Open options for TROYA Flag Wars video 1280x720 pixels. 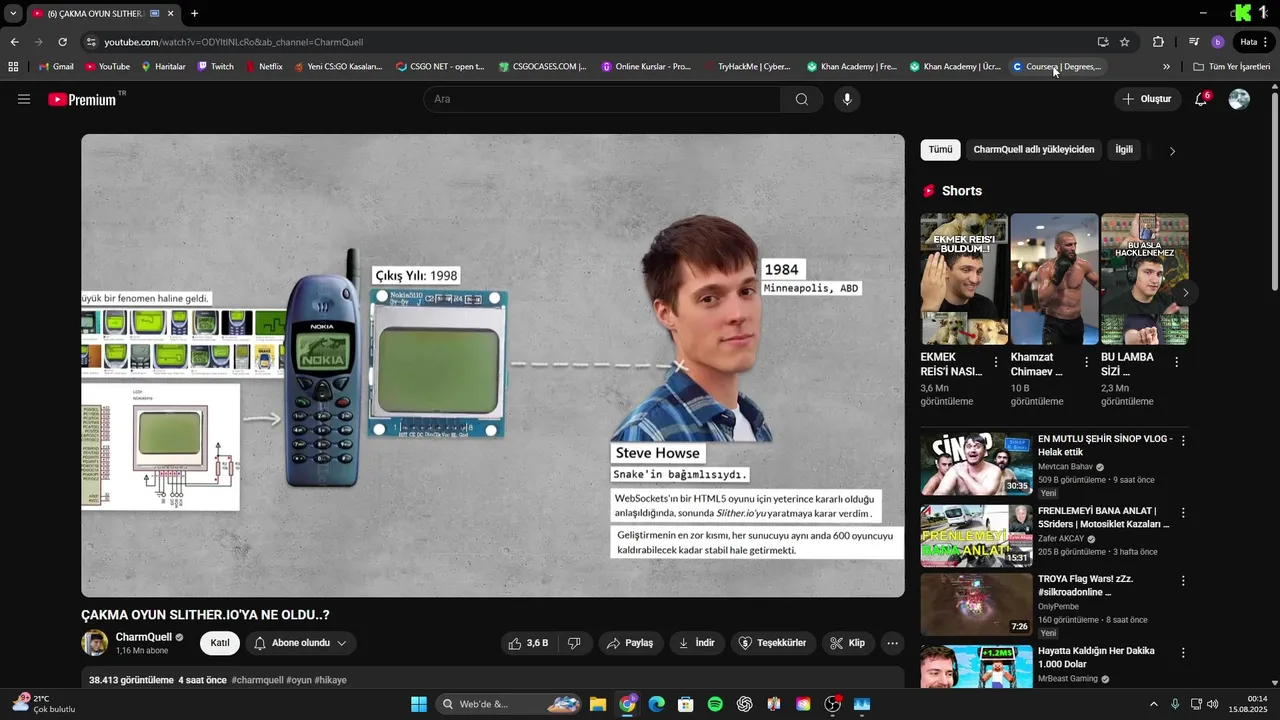point(1183,580)
